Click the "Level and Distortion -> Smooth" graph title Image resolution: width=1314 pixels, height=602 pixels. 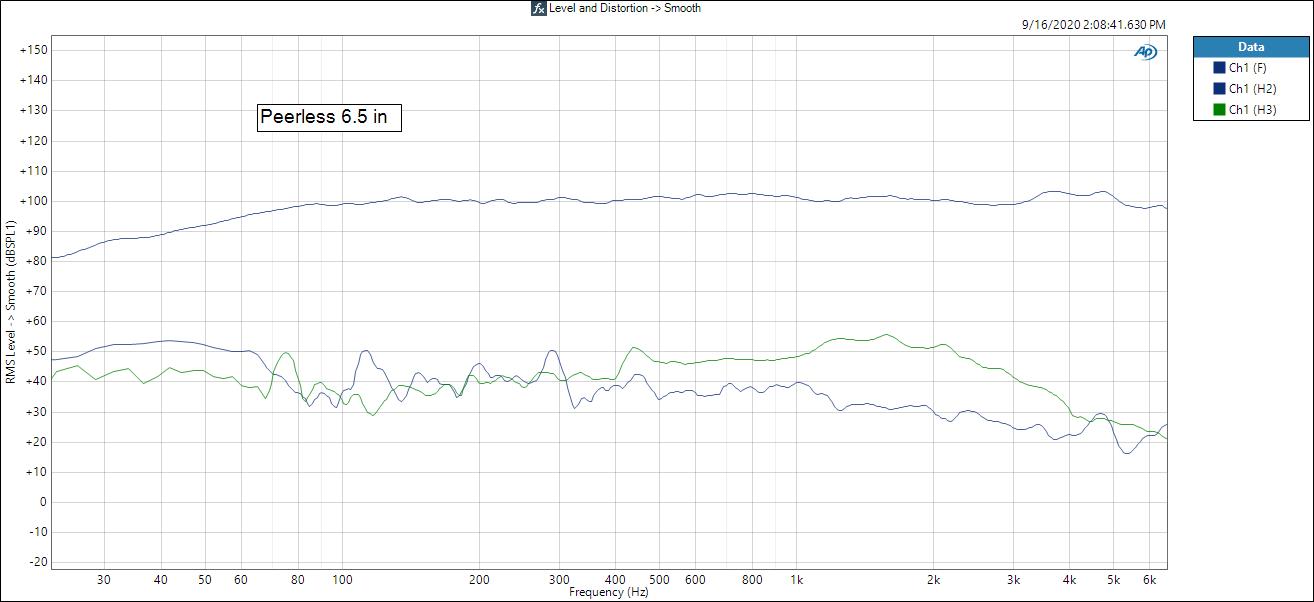(625, 8)
